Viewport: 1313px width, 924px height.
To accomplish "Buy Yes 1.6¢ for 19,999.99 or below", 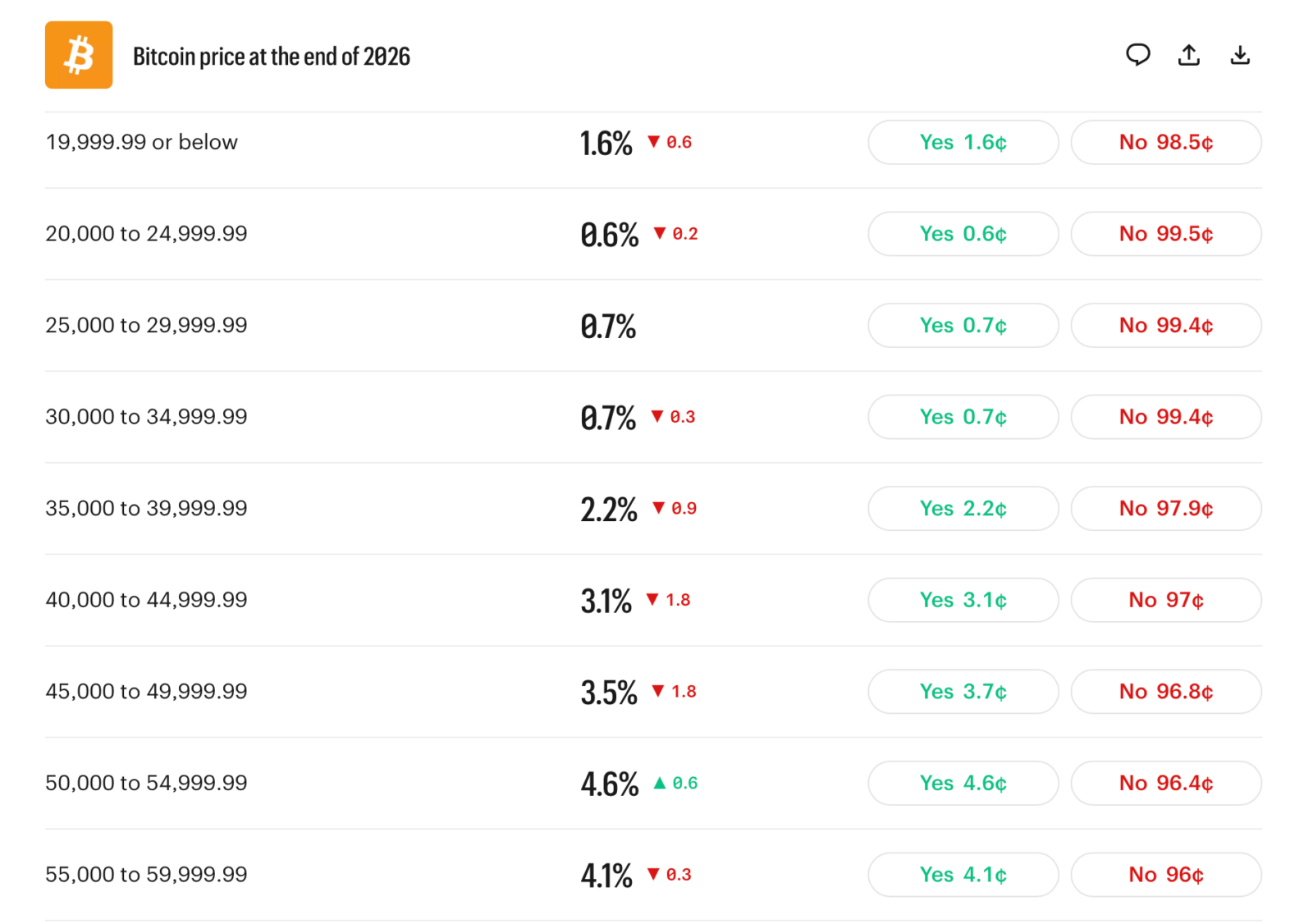I will coord(963,142).
